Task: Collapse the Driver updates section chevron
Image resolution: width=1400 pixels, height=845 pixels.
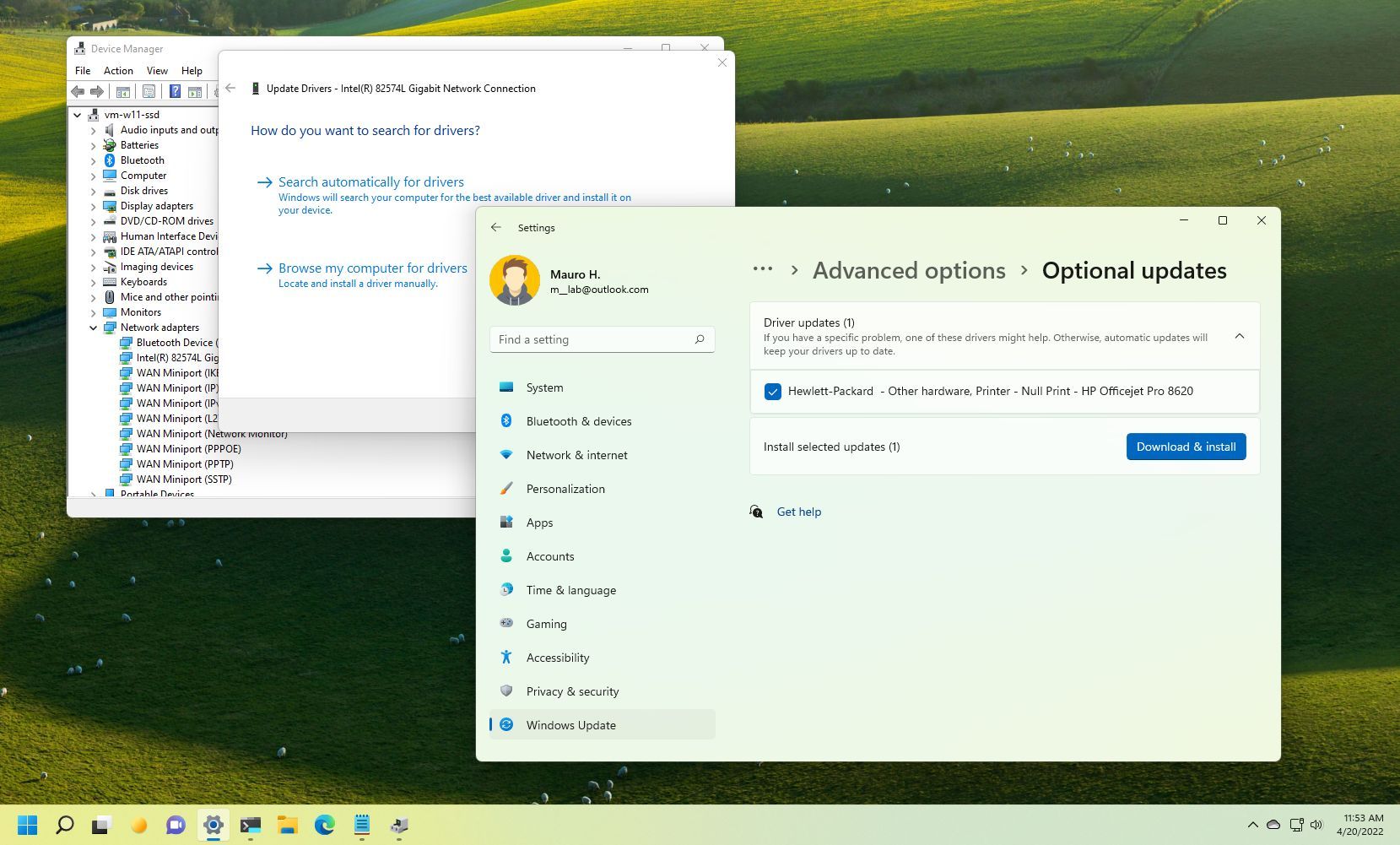Action: (x=1239, y=335)
